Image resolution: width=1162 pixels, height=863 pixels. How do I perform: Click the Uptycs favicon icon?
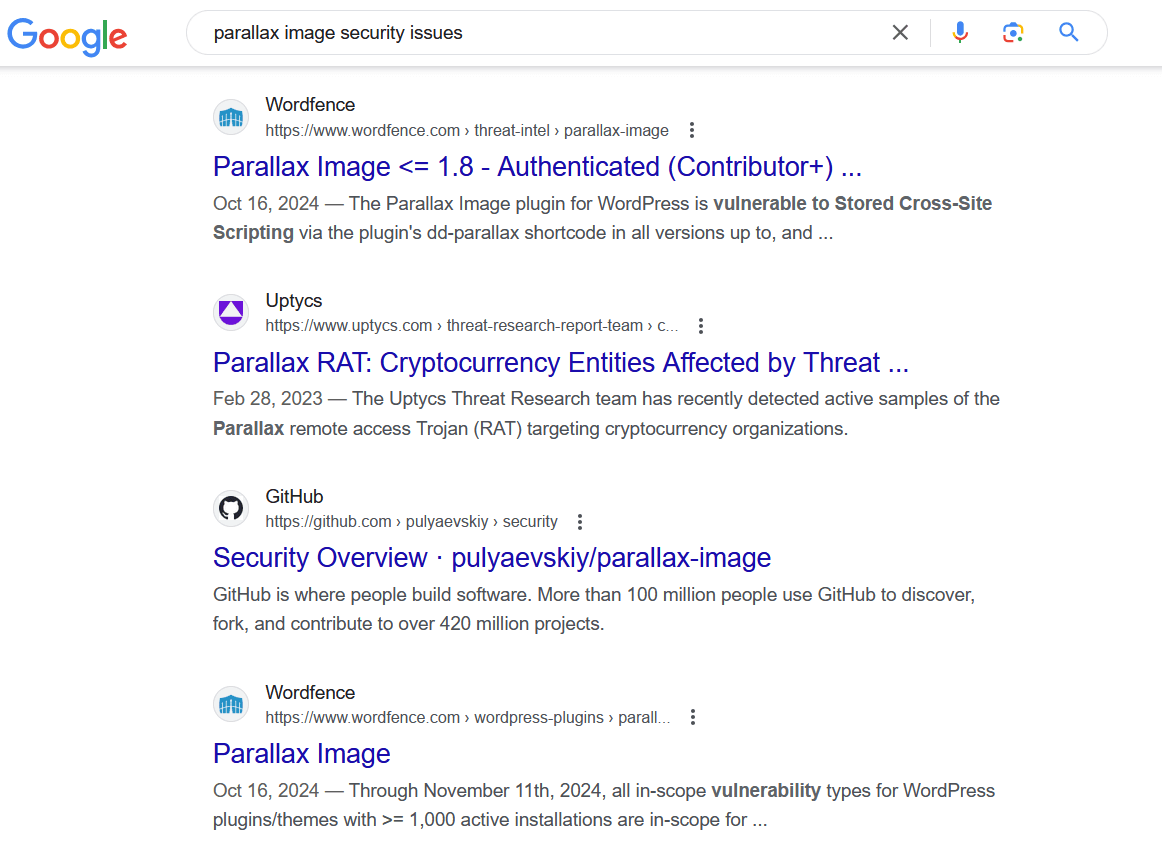pos(231,313)
